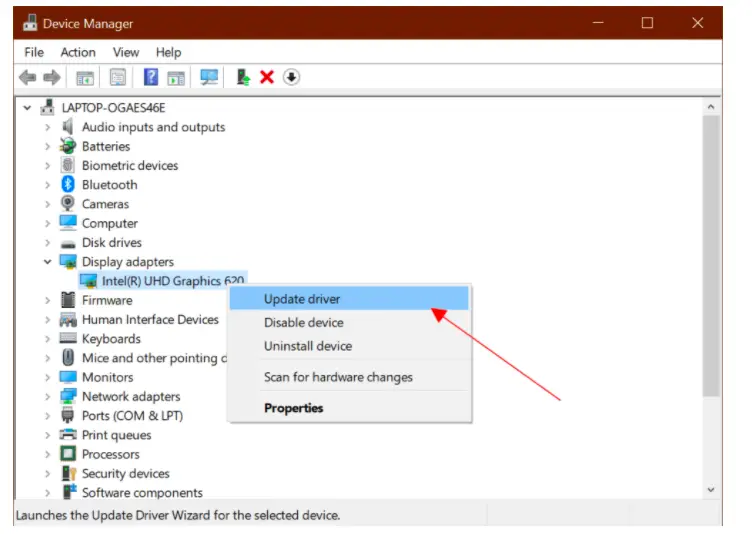Click the Device Manager title bar icon
This screenshot has width=752, height=534.
[x=30, y=23]
